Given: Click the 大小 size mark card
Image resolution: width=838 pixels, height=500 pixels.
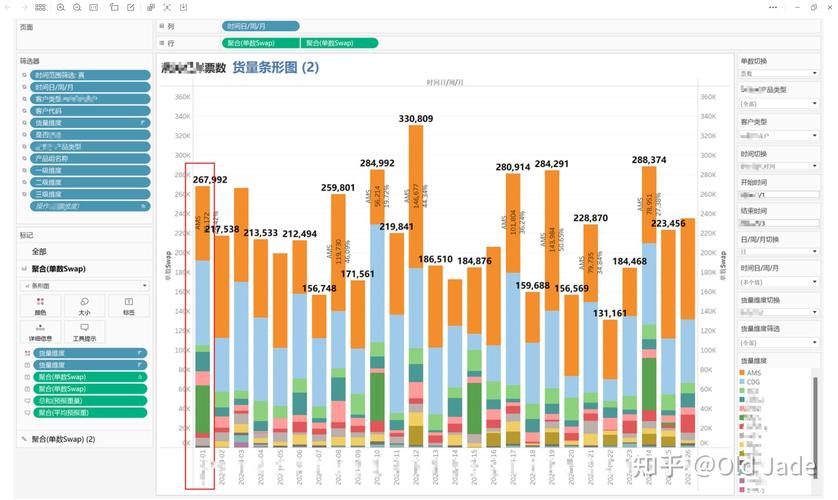Looking at the screenshot, I should click(x=84, y=307).
